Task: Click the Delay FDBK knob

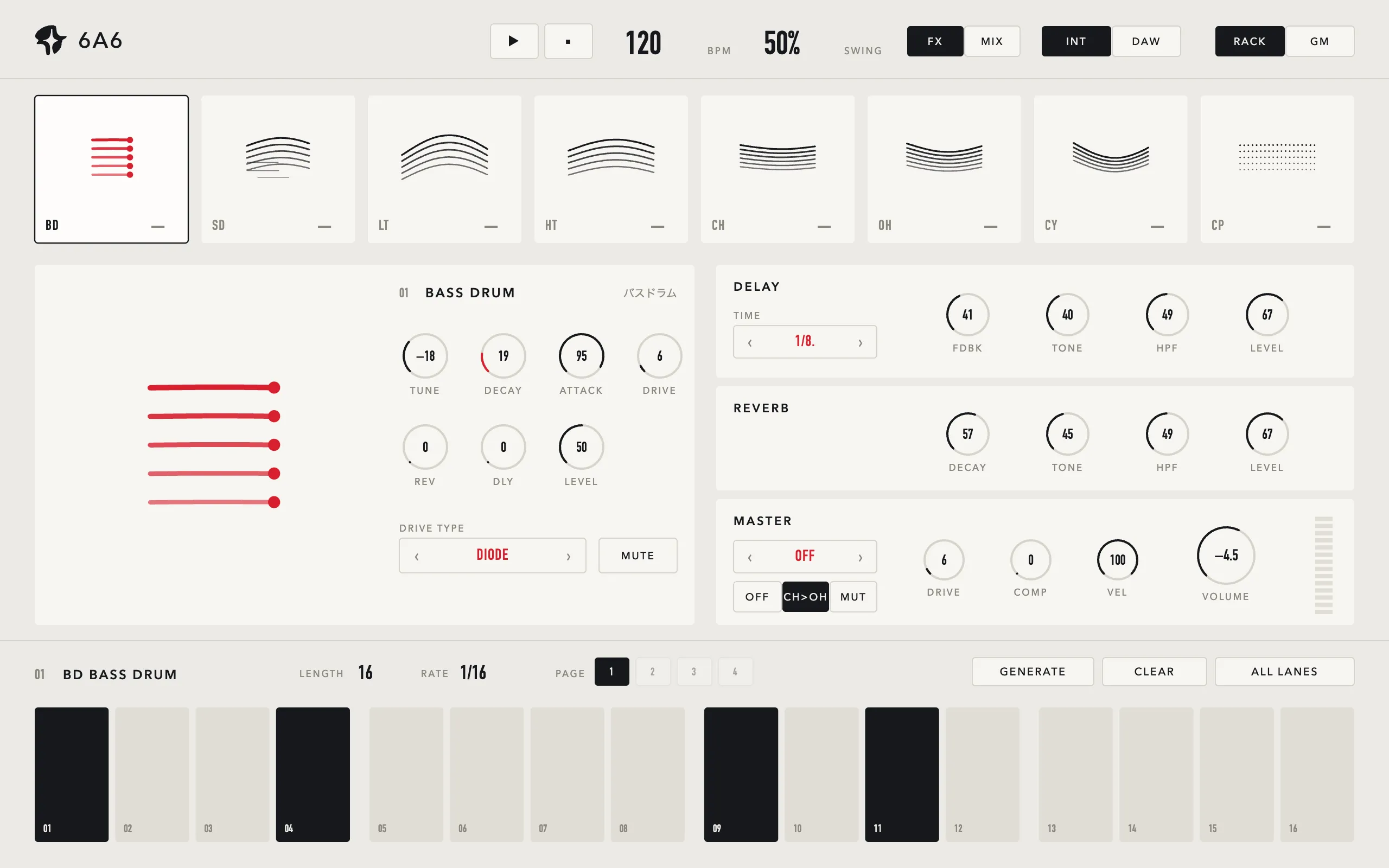Action: coord(968,315)
